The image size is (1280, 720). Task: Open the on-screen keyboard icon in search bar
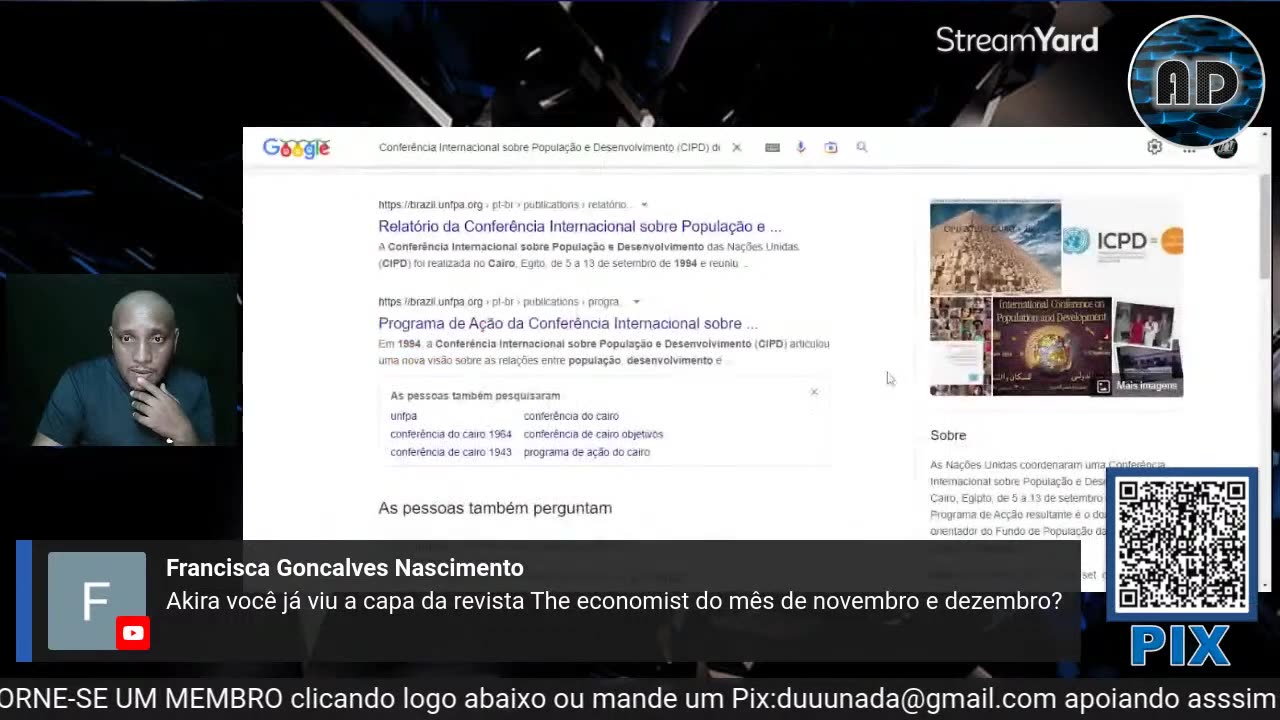point(772,147)
